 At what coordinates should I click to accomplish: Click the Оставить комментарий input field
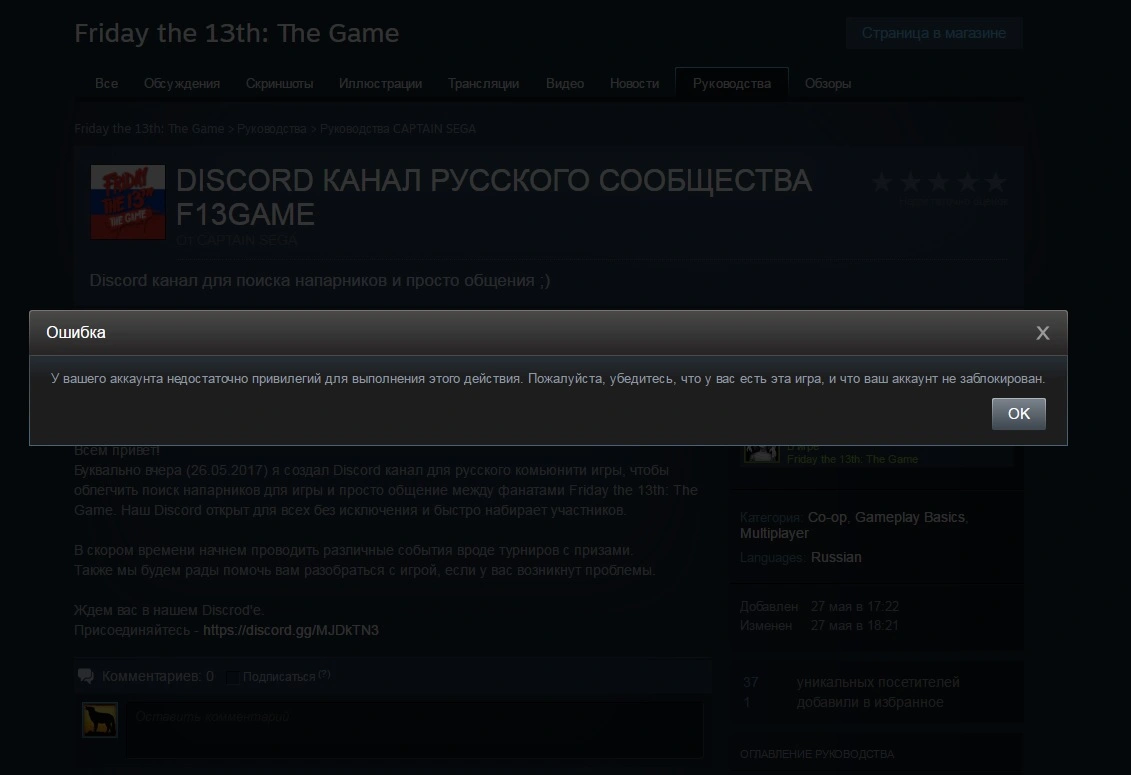pyautogui.click(x=414, y=729)
